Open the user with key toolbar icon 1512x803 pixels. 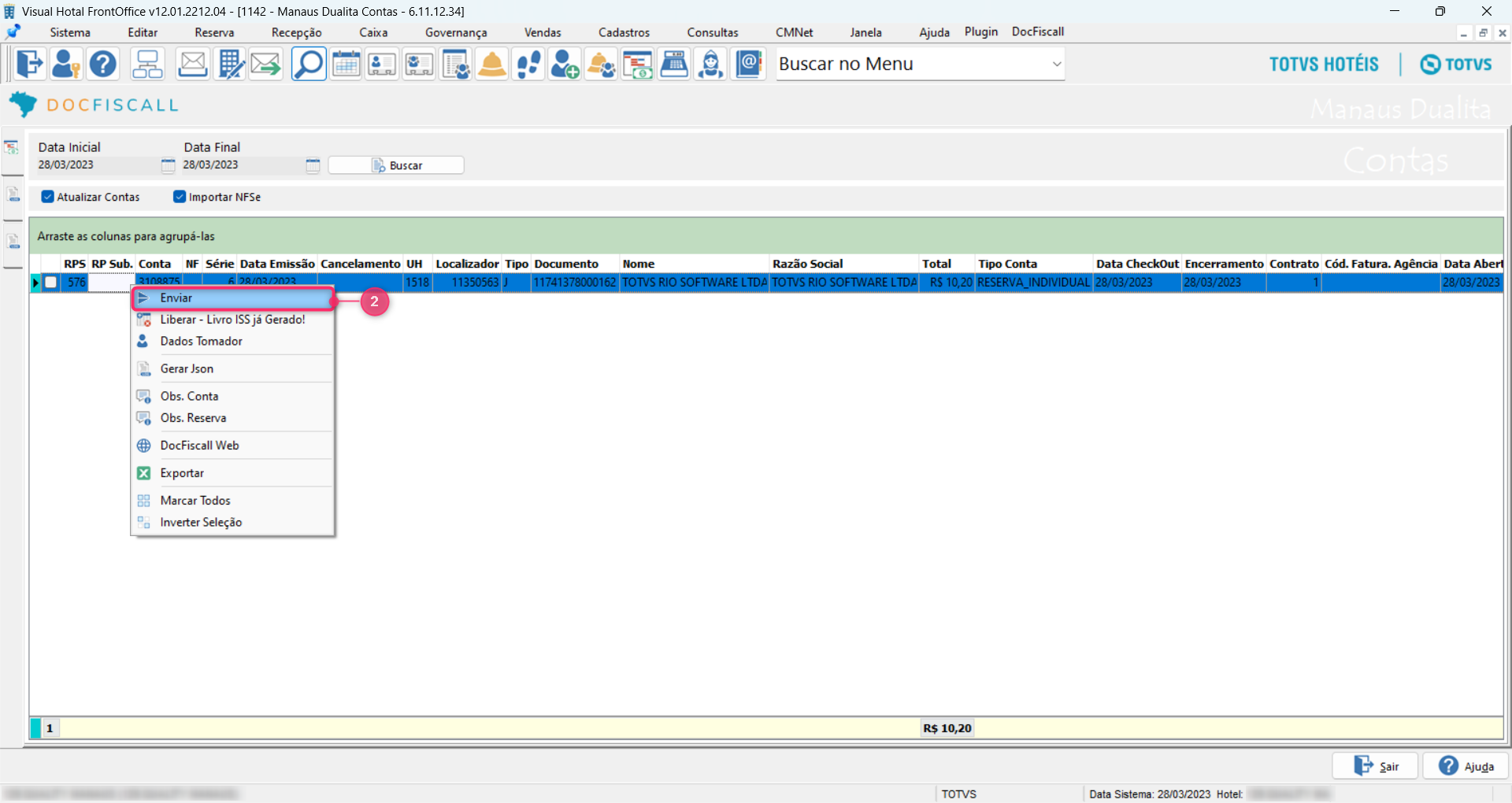[66, 64]
